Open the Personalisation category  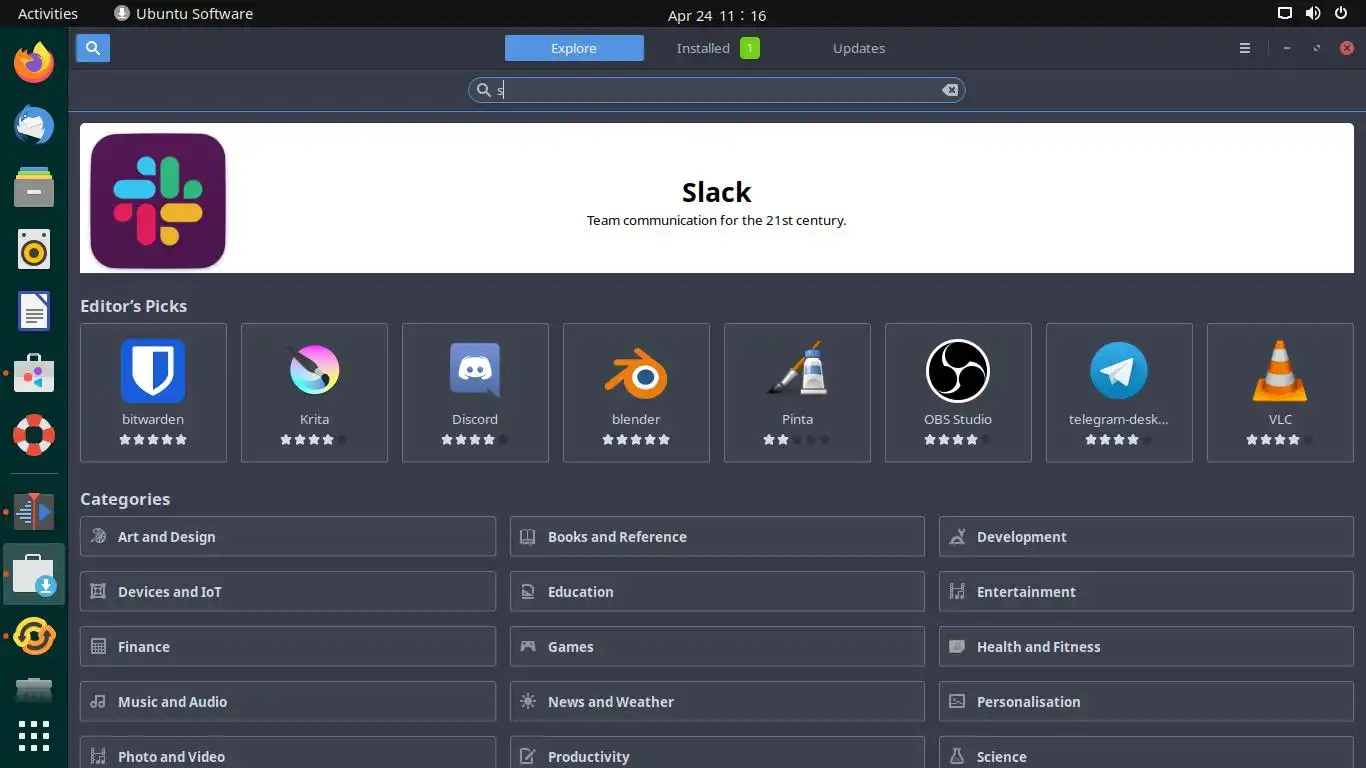pos(1146,701)
